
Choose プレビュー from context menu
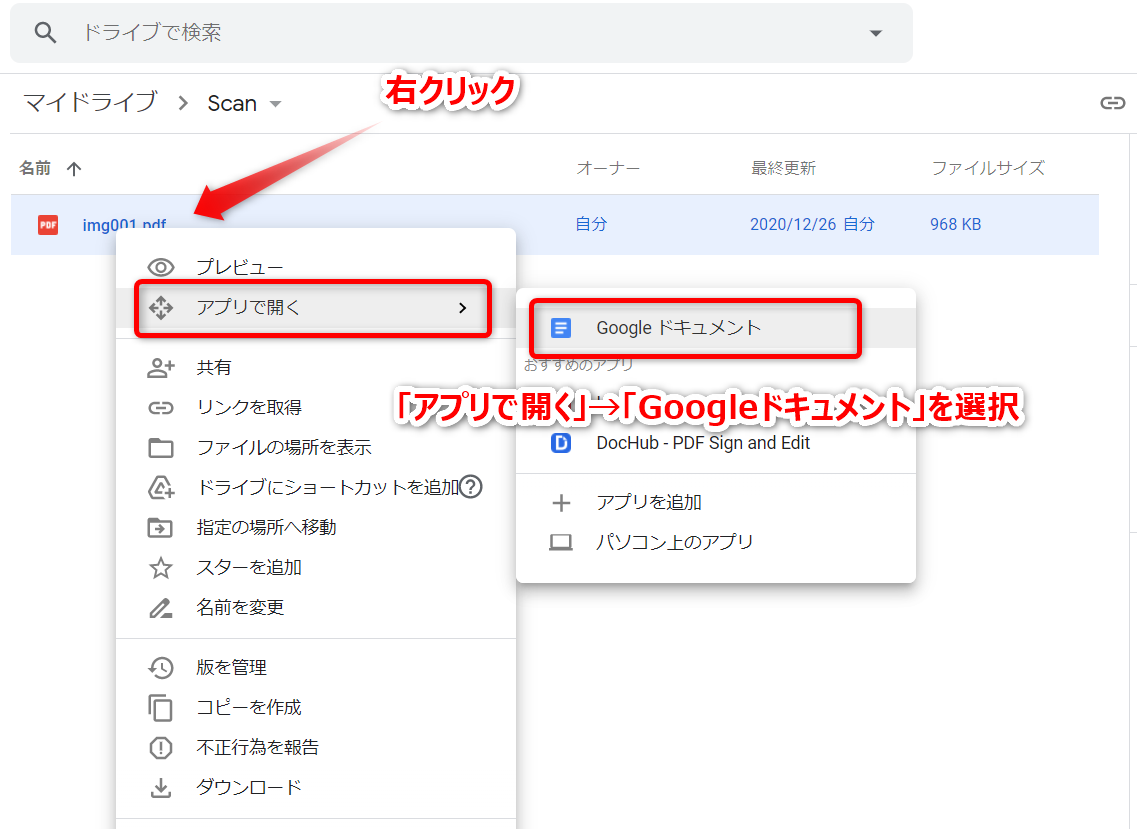click(x=316, y=267)
